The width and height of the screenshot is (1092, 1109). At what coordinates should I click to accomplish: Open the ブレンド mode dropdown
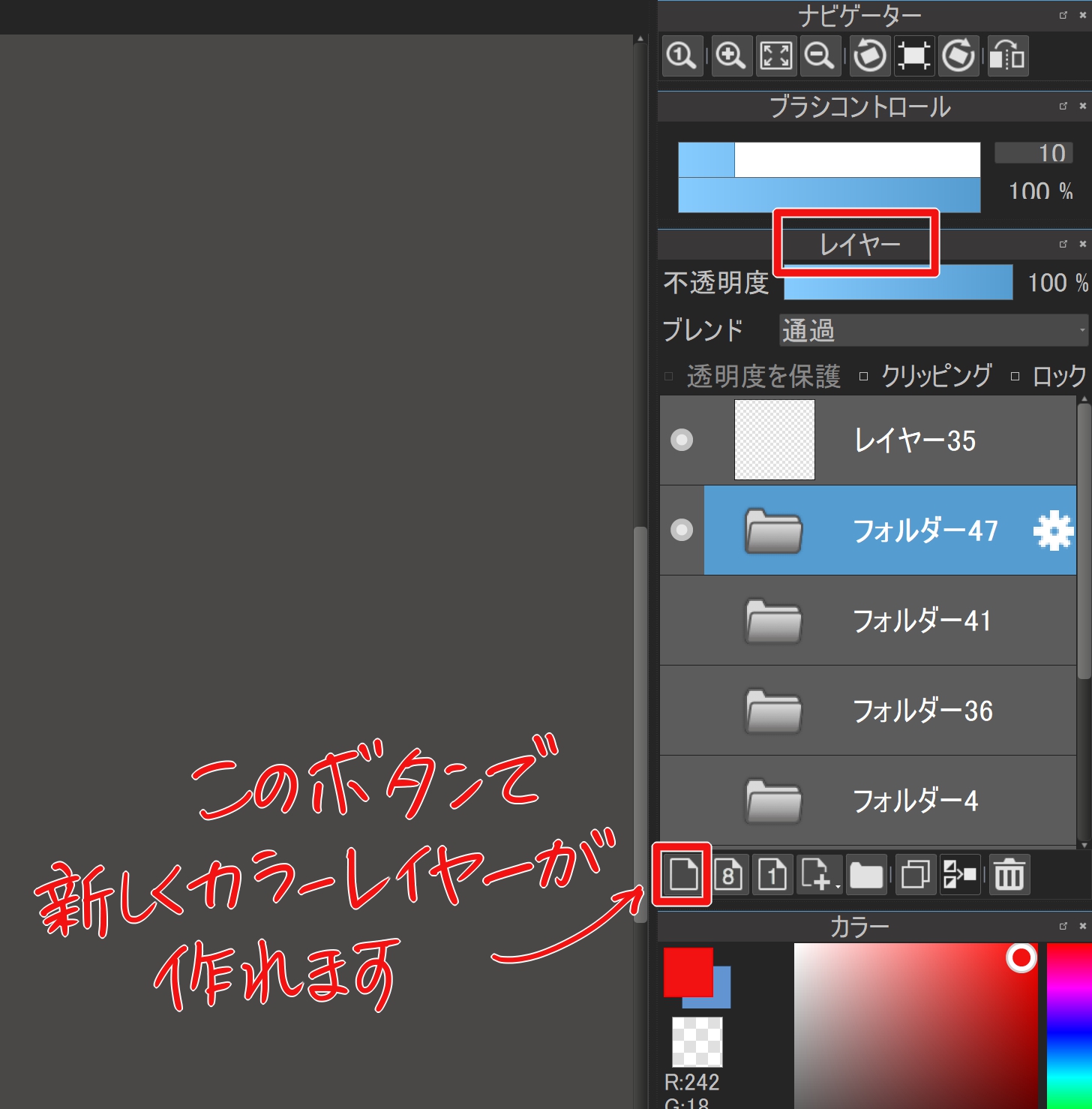[x=933, y=330]
